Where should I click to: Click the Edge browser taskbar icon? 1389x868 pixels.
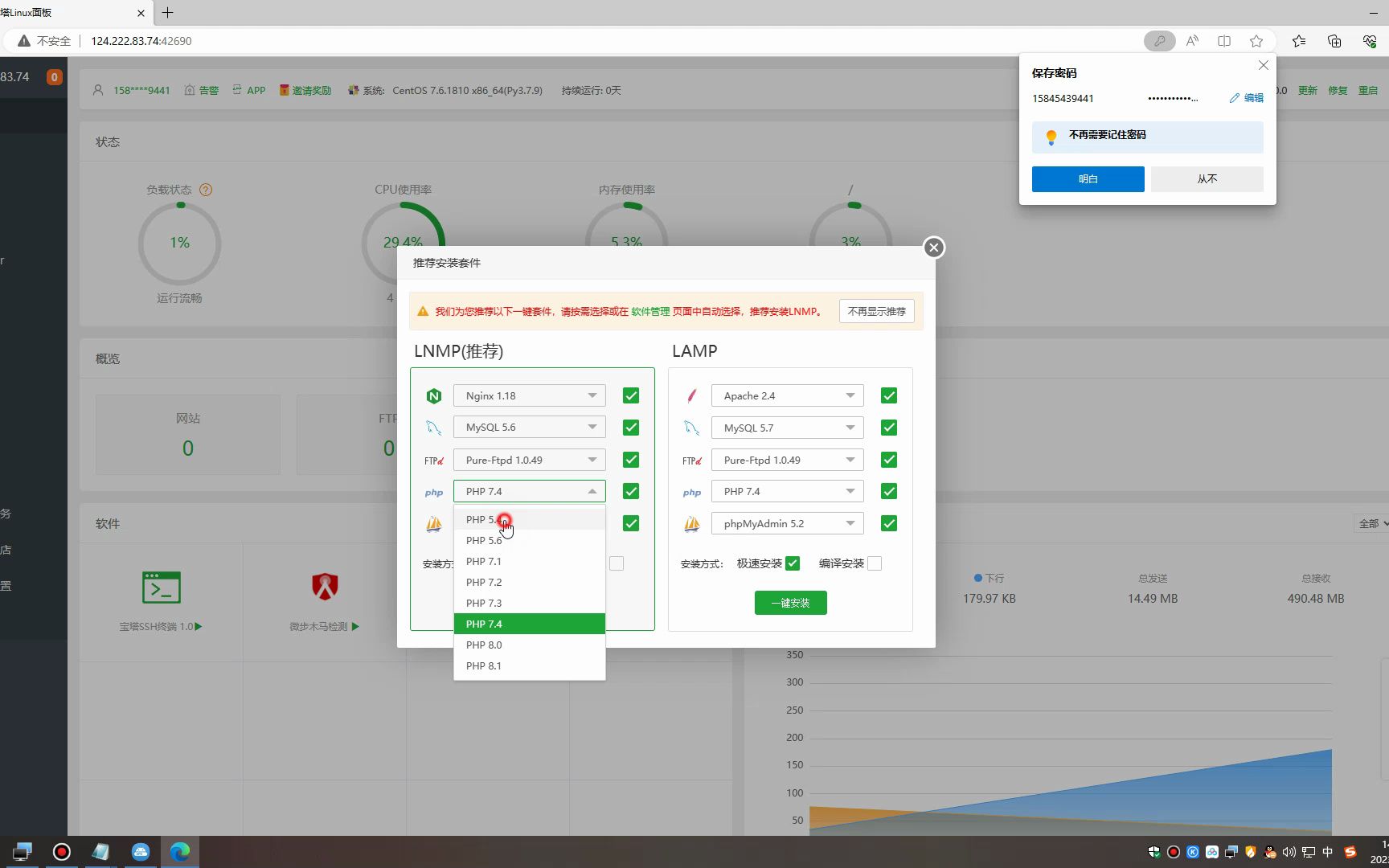pos(180,852)
